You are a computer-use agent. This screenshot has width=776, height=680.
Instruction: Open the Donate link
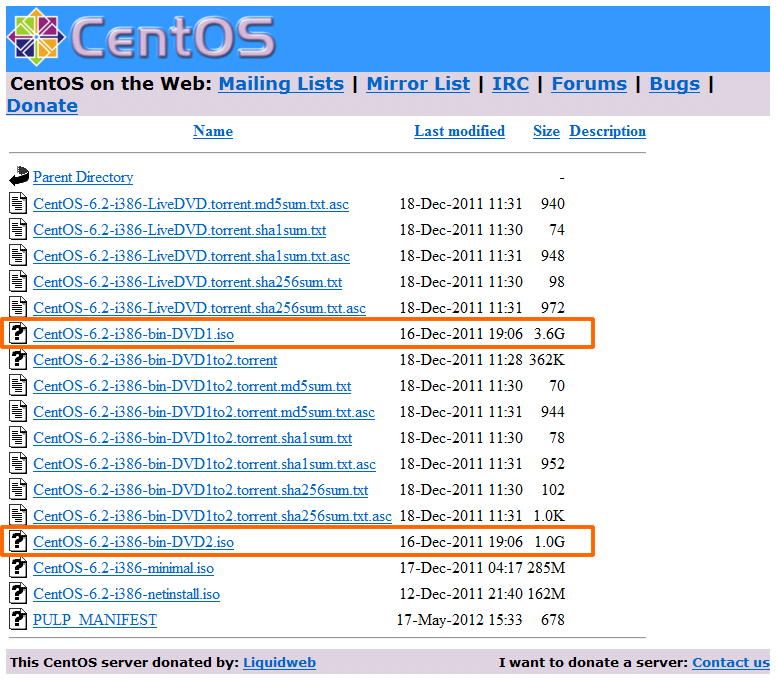tap(42, 105)
